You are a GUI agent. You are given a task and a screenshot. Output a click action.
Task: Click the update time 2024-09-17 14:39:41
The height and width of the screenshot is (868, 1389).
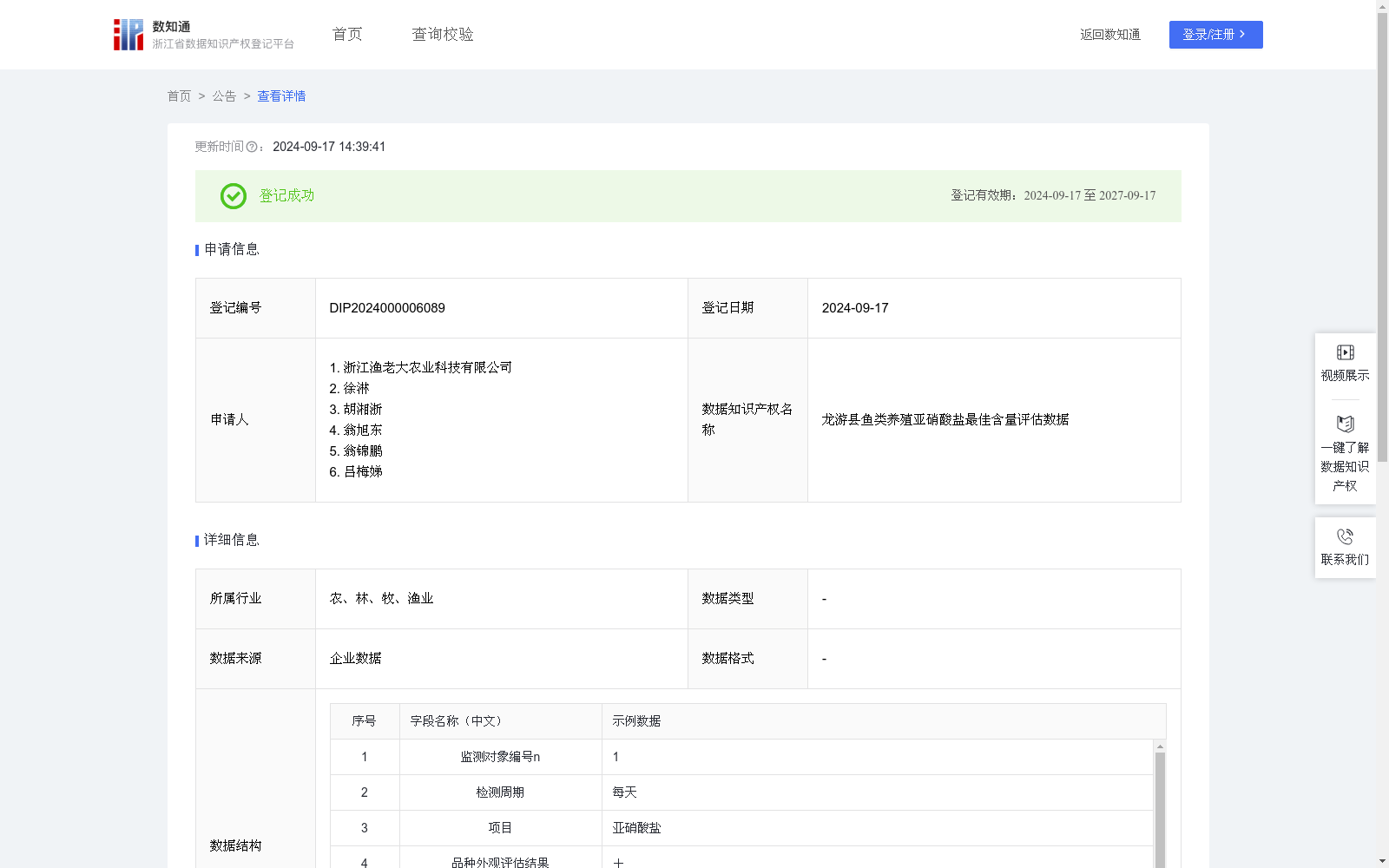pyautogui.click(x=329, y=147)
